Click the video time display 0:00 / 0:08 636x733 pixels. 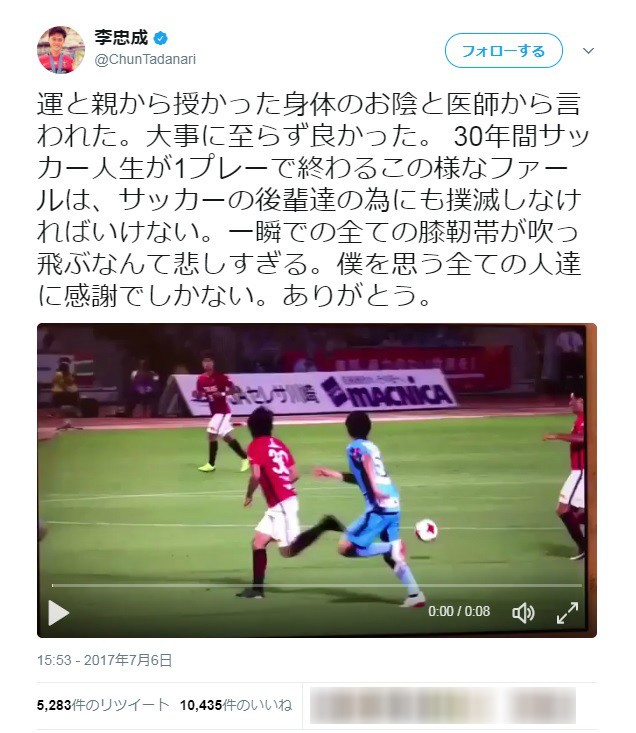(459, 611)
